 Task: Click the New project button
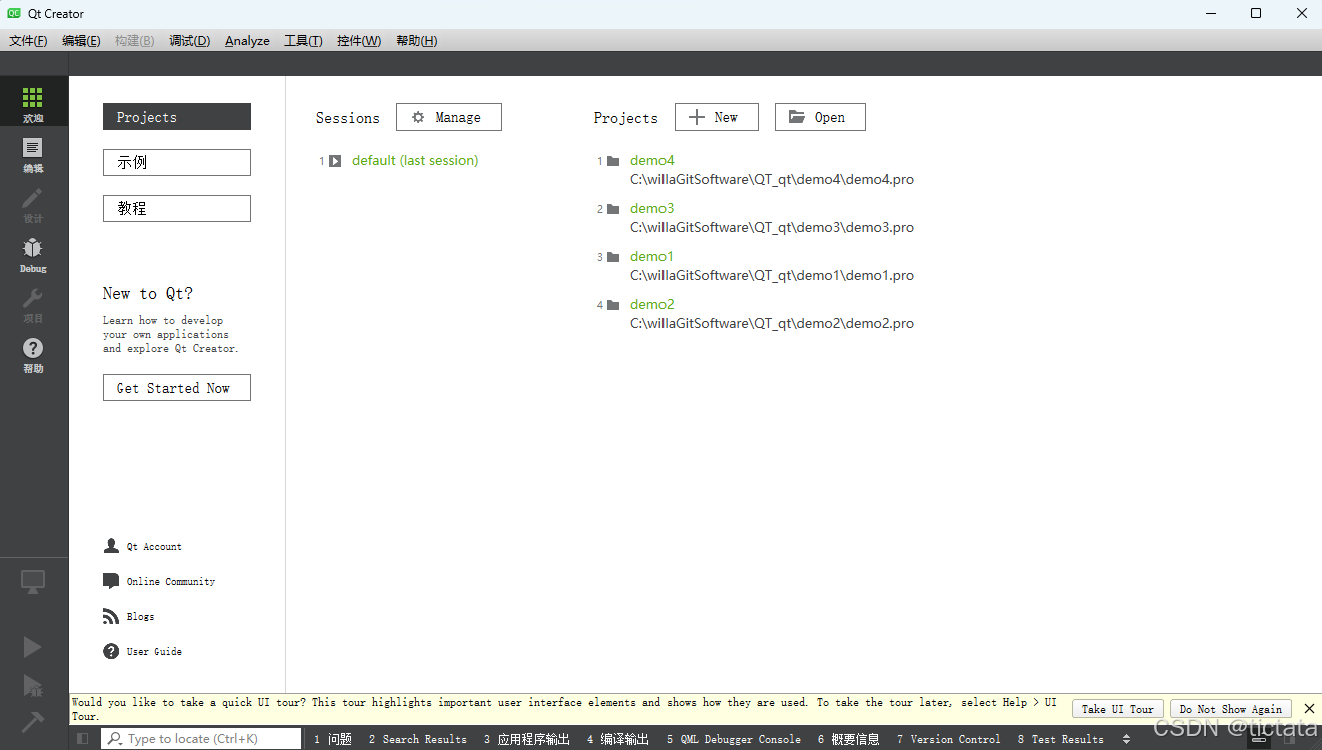point(717,117)
